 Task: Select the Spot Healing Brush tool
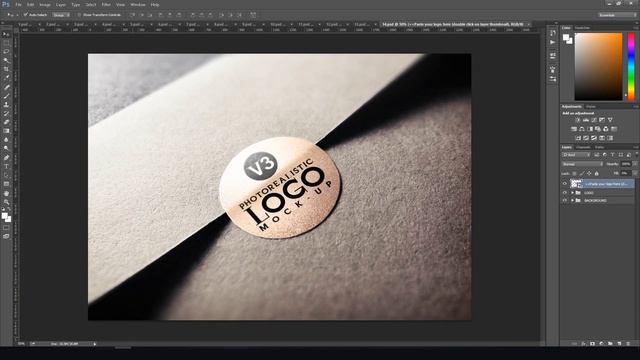click(6, 87)
